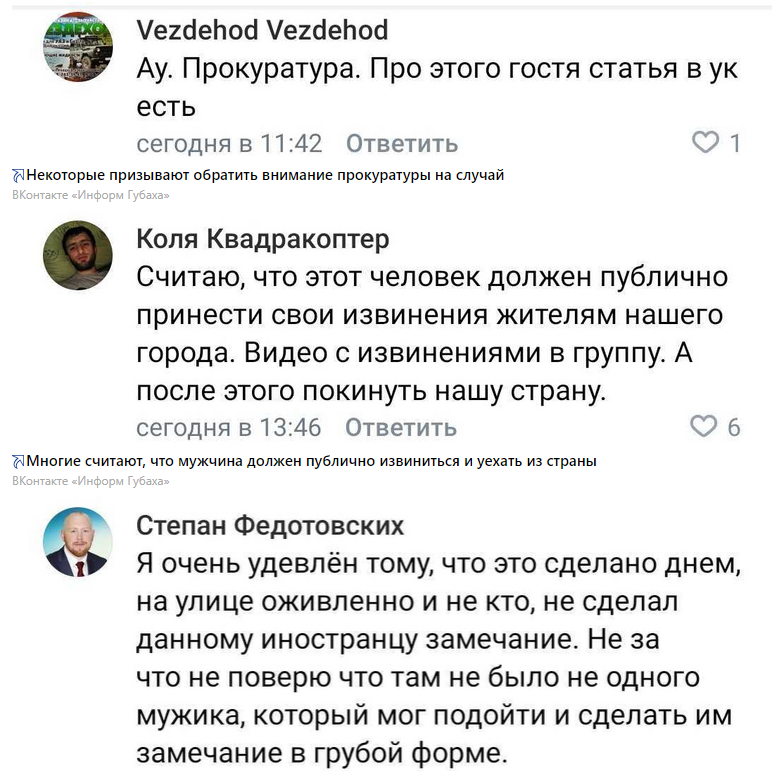Open Коля Квадракоптер's profile avatar
Screen dimensions: 783x771
tap(78, 256)
